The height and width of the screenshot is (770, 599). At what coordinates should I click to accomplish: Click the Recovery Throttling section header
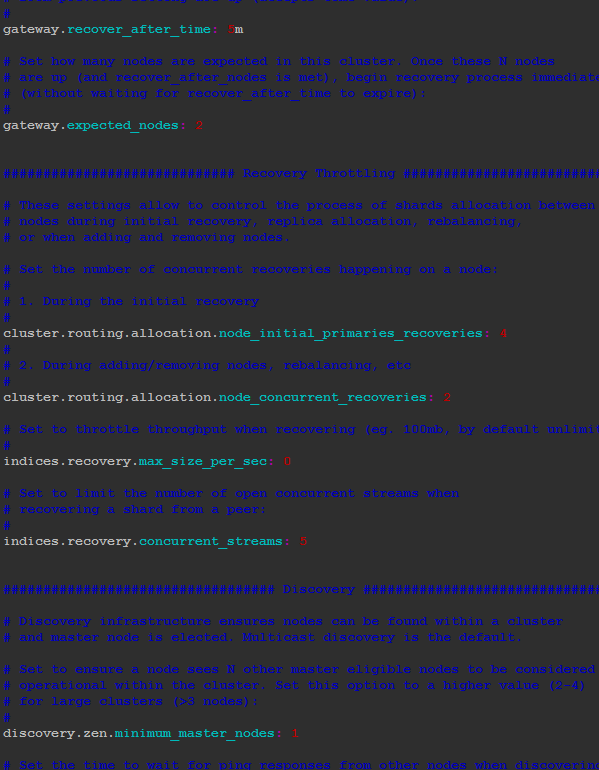(x=319, y=173)
